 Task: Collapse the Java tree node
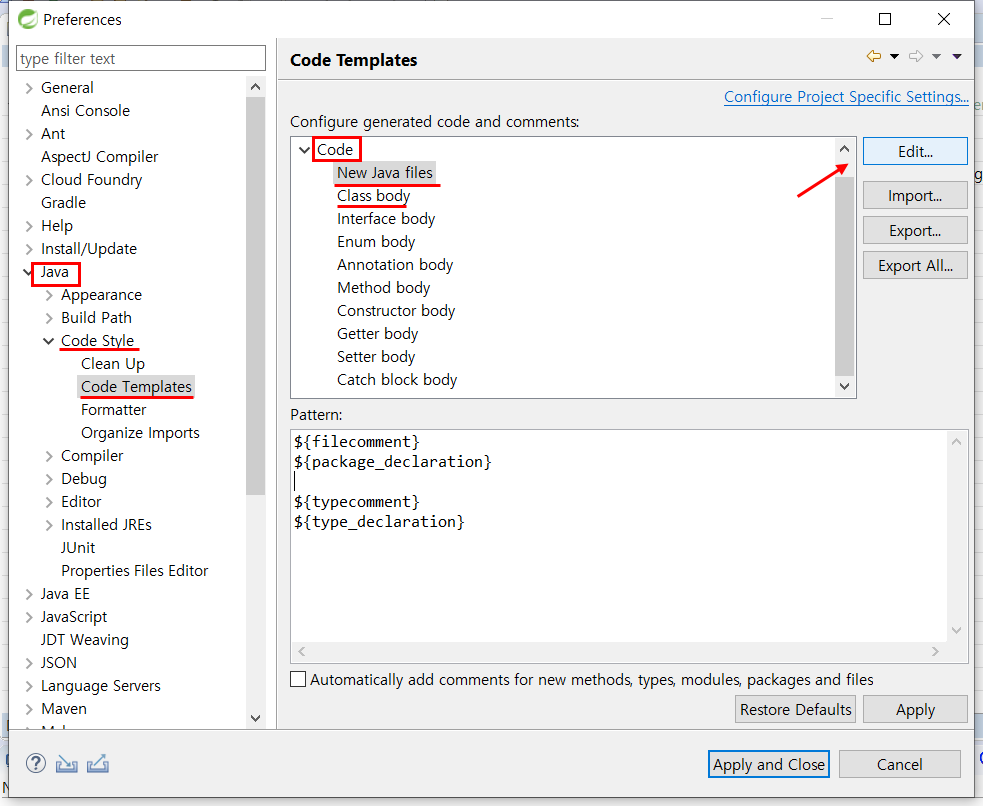[x=27, y=272]
